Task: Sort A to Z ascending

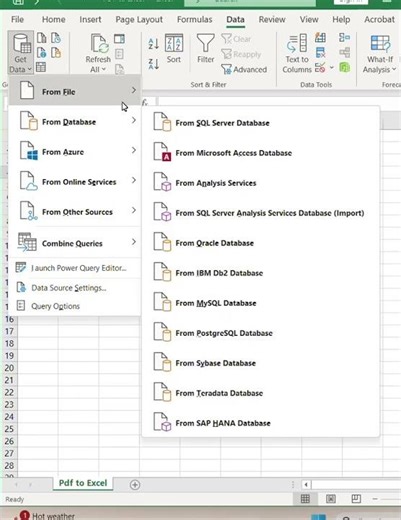Action: tap(154, 44)
